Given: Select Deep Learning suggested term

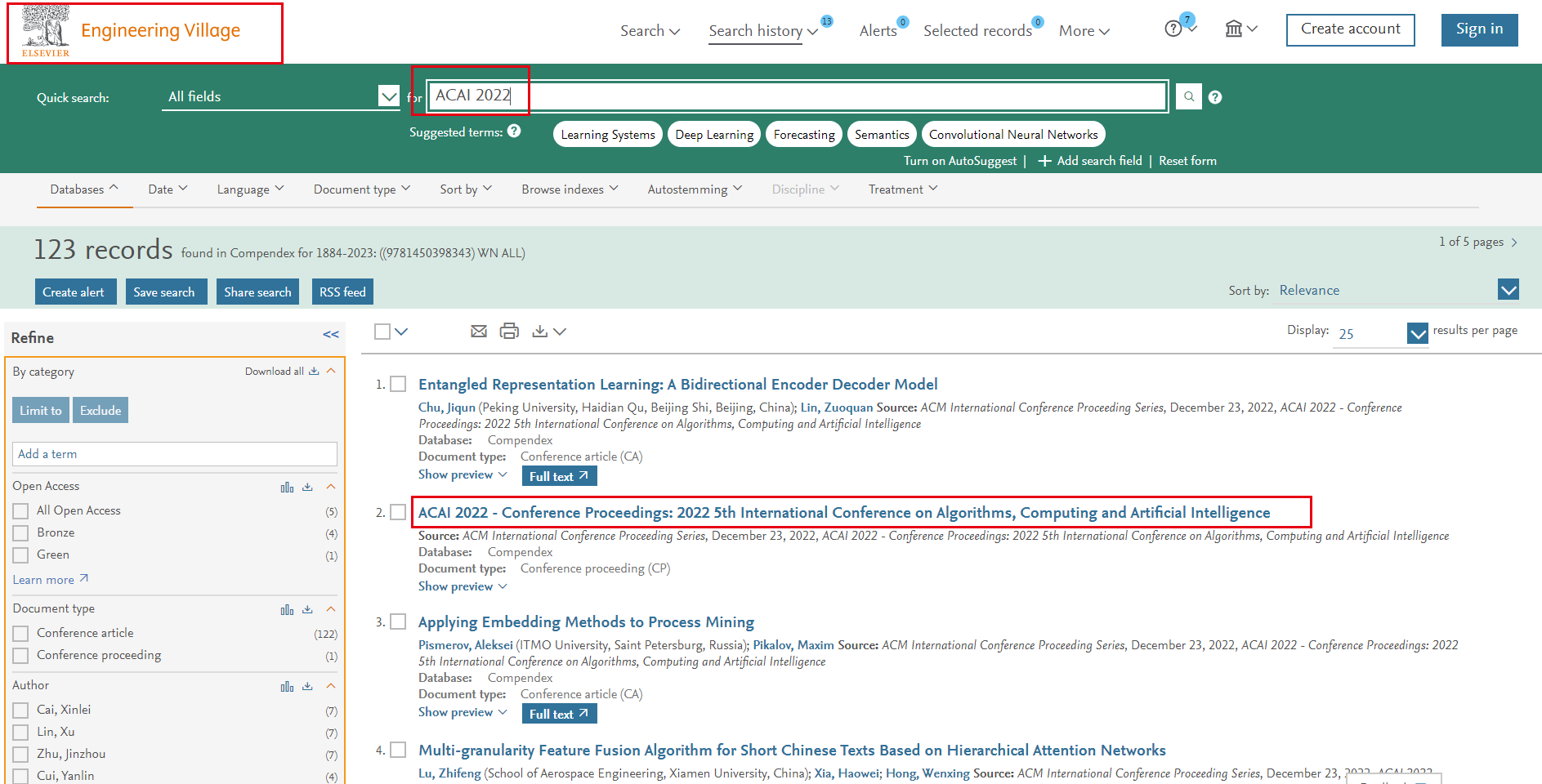Looking at the screenshot, I should pos(714,135).
